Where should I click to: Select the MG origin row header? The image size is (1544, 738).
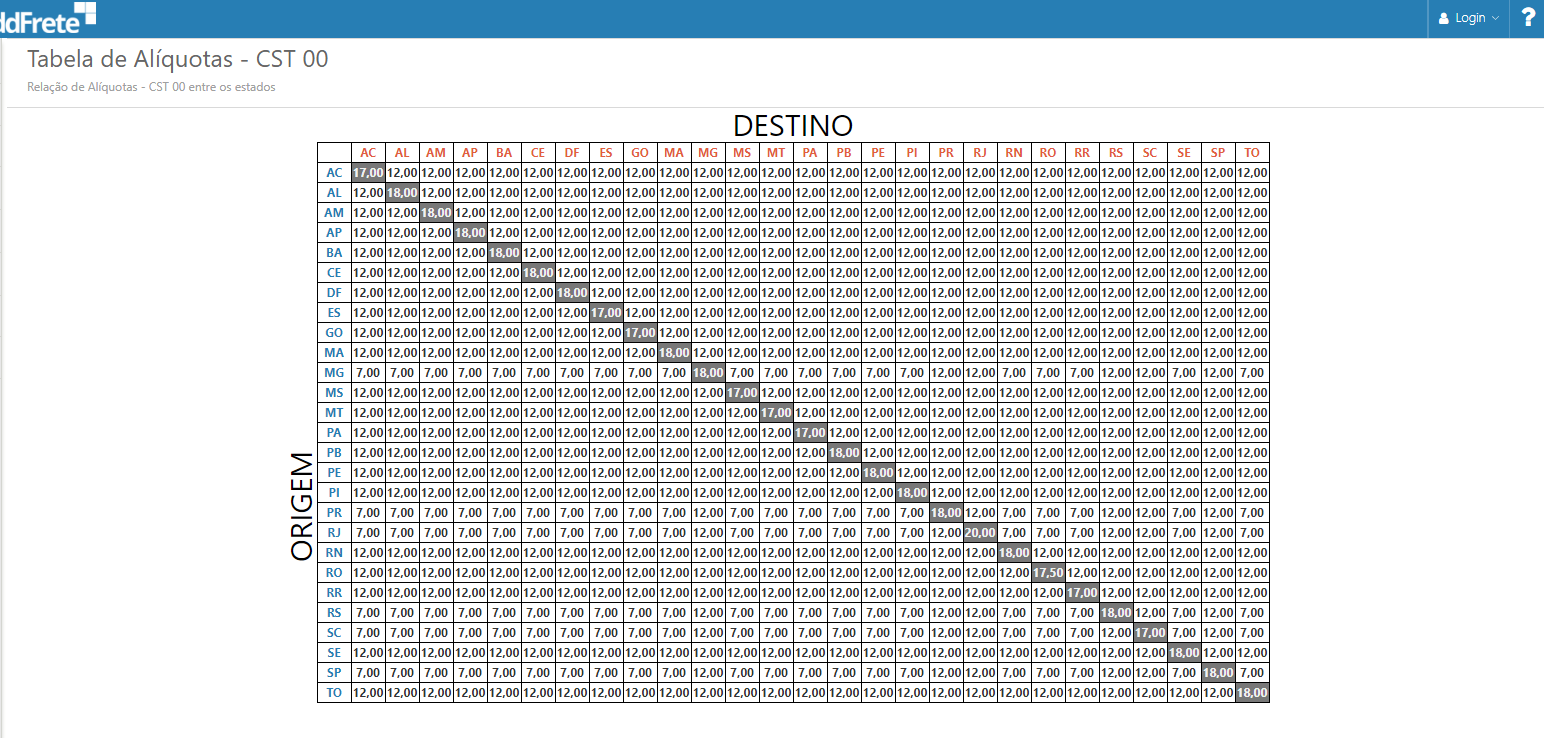click(x=334, y=372)
